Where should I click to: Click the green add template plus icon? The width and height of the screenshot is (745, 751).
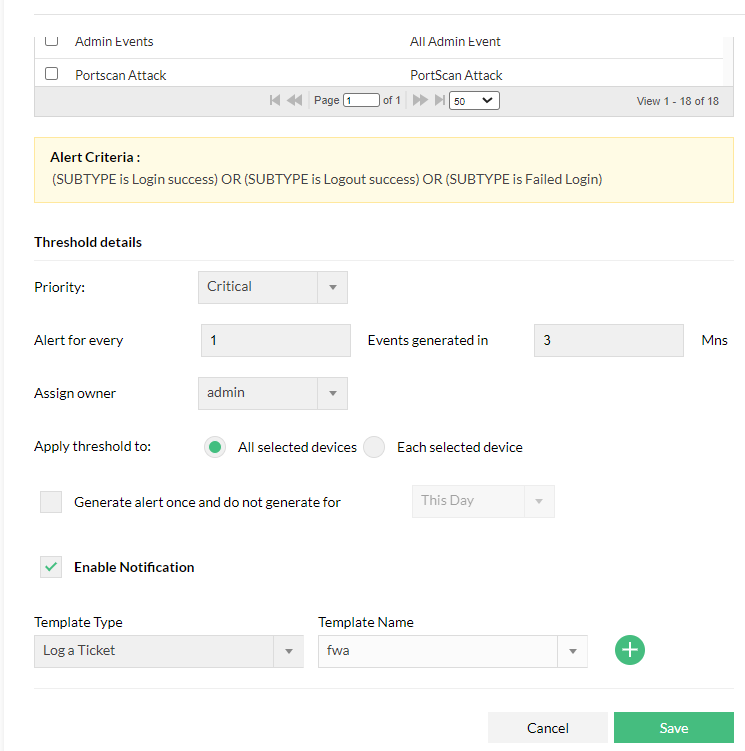[630, 650]
